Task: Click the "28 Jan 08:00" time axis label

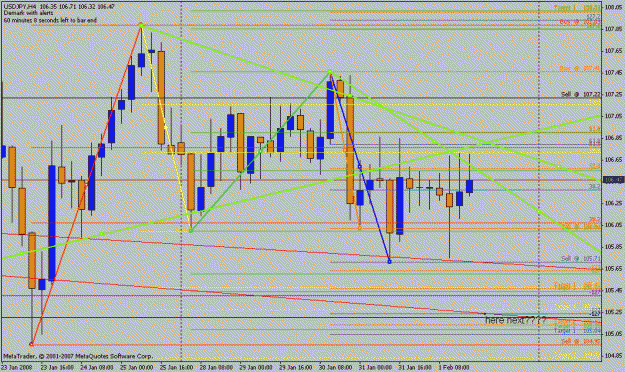Action: pos(216,367)
